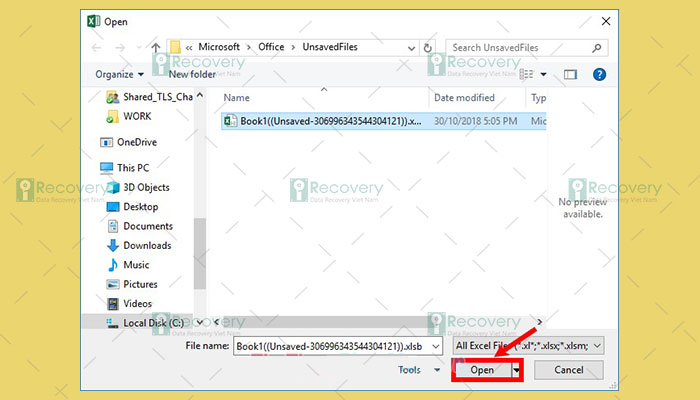Open the view options dropdown arrow
Image resolution: width=700 pixels, height=400 pixels.
[x=543, y=74]
